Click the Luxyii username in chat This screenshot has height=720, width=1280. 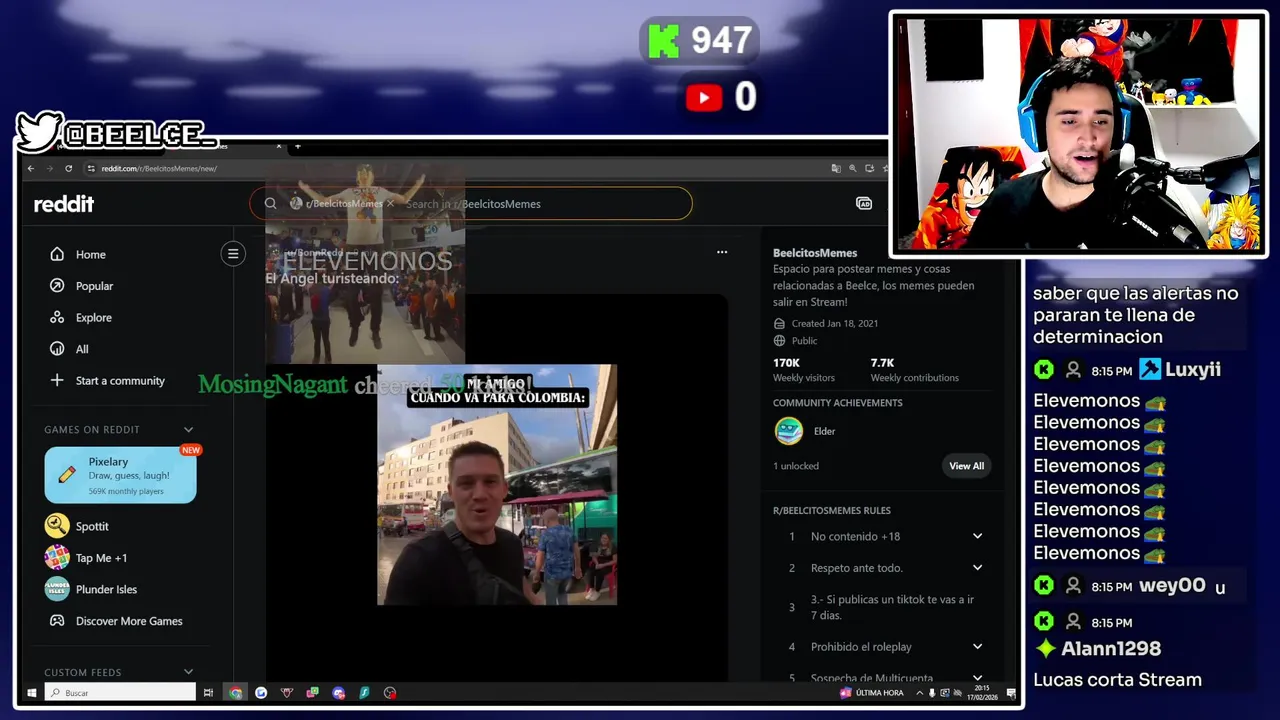point(1193,369)
